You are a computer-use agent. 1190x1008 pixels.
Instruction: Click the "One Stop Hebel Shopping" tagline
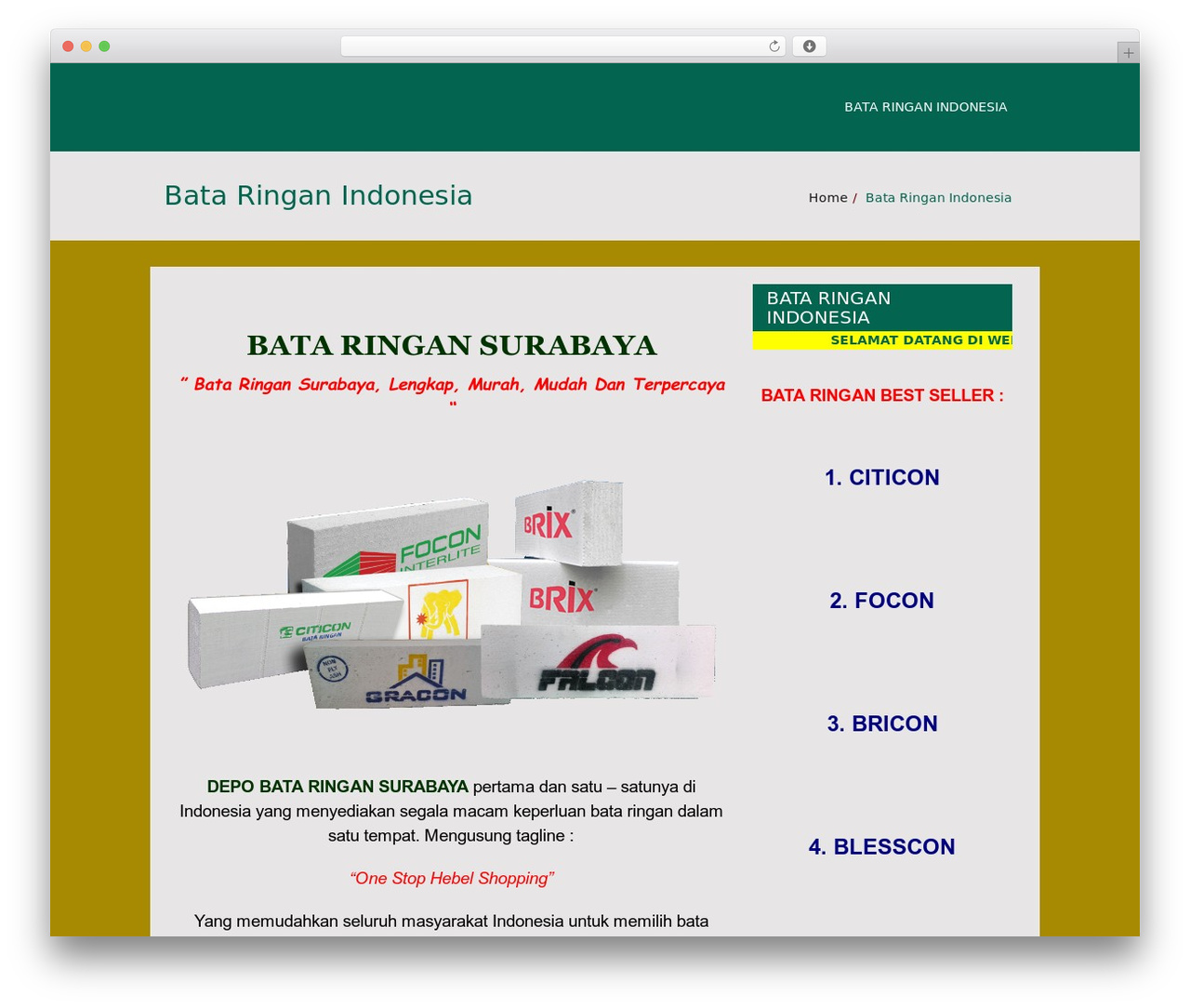(452, 879)
